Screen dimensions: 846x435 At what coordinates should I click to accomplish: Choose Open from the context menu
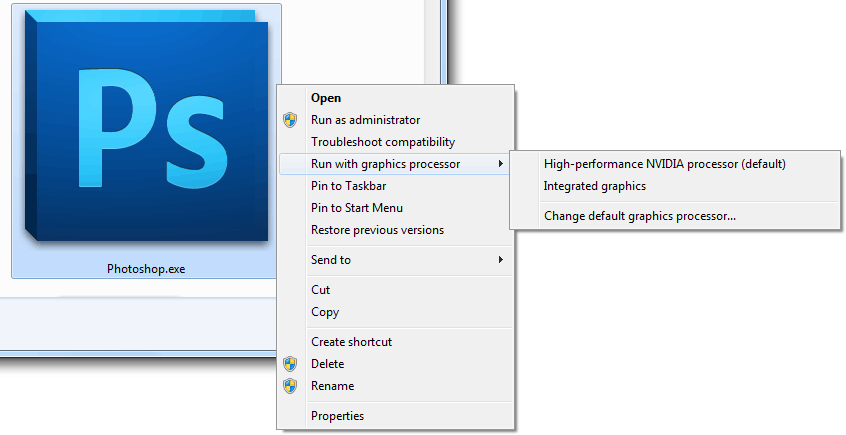395,98
